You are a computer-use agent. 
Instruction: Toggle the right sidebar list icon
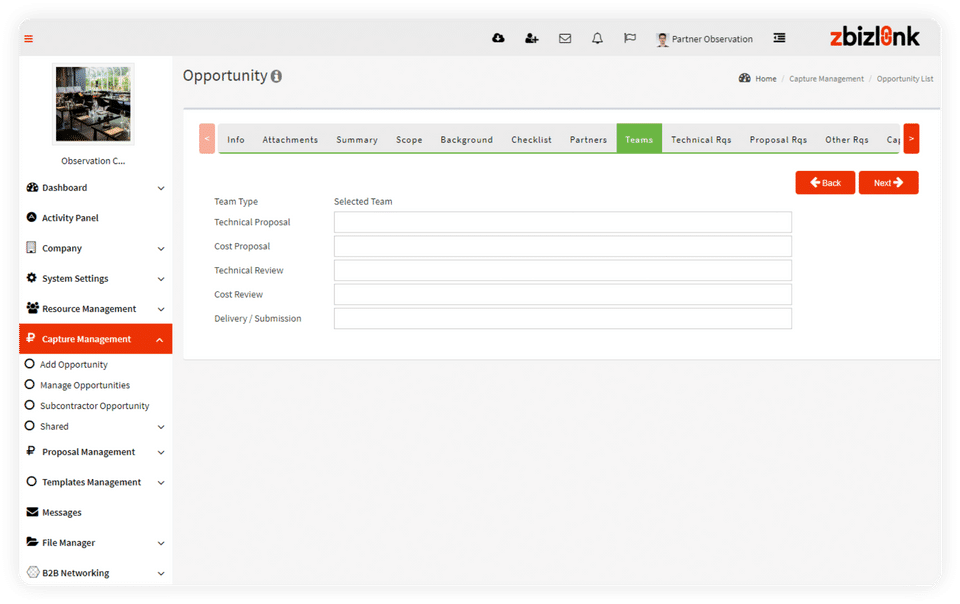pyautogui.click(x=779, y=38)
